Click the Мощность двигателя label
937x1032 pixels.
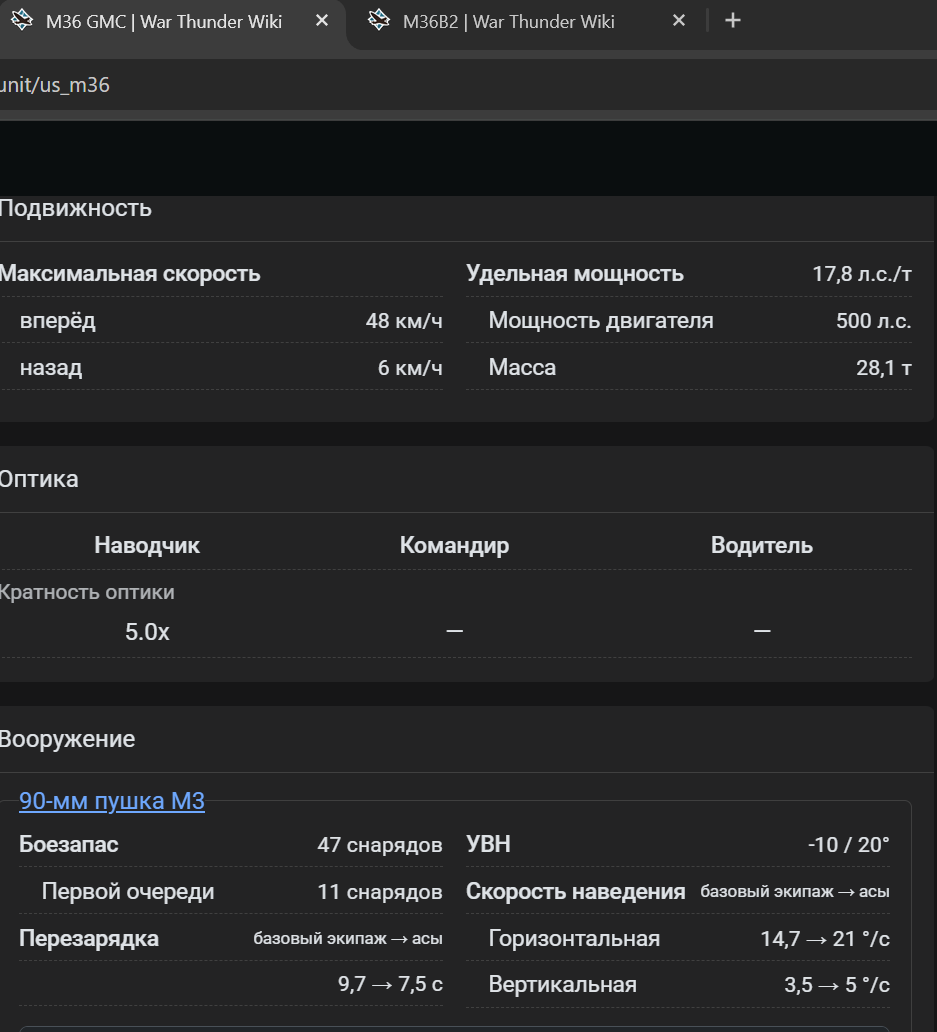click(x=601, y=321)
